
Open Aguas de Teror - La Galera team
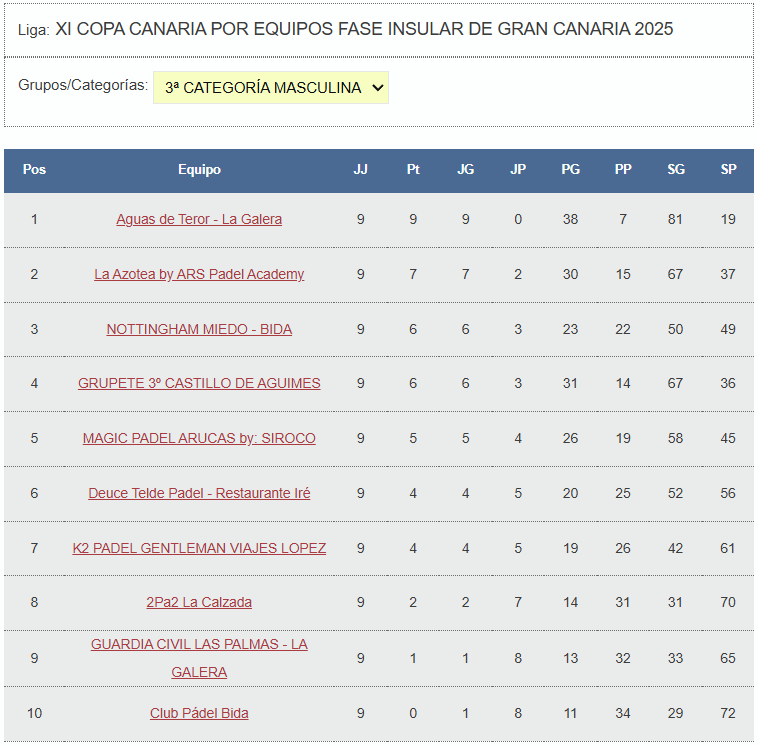pyautogui.click(x=199, y=219)
